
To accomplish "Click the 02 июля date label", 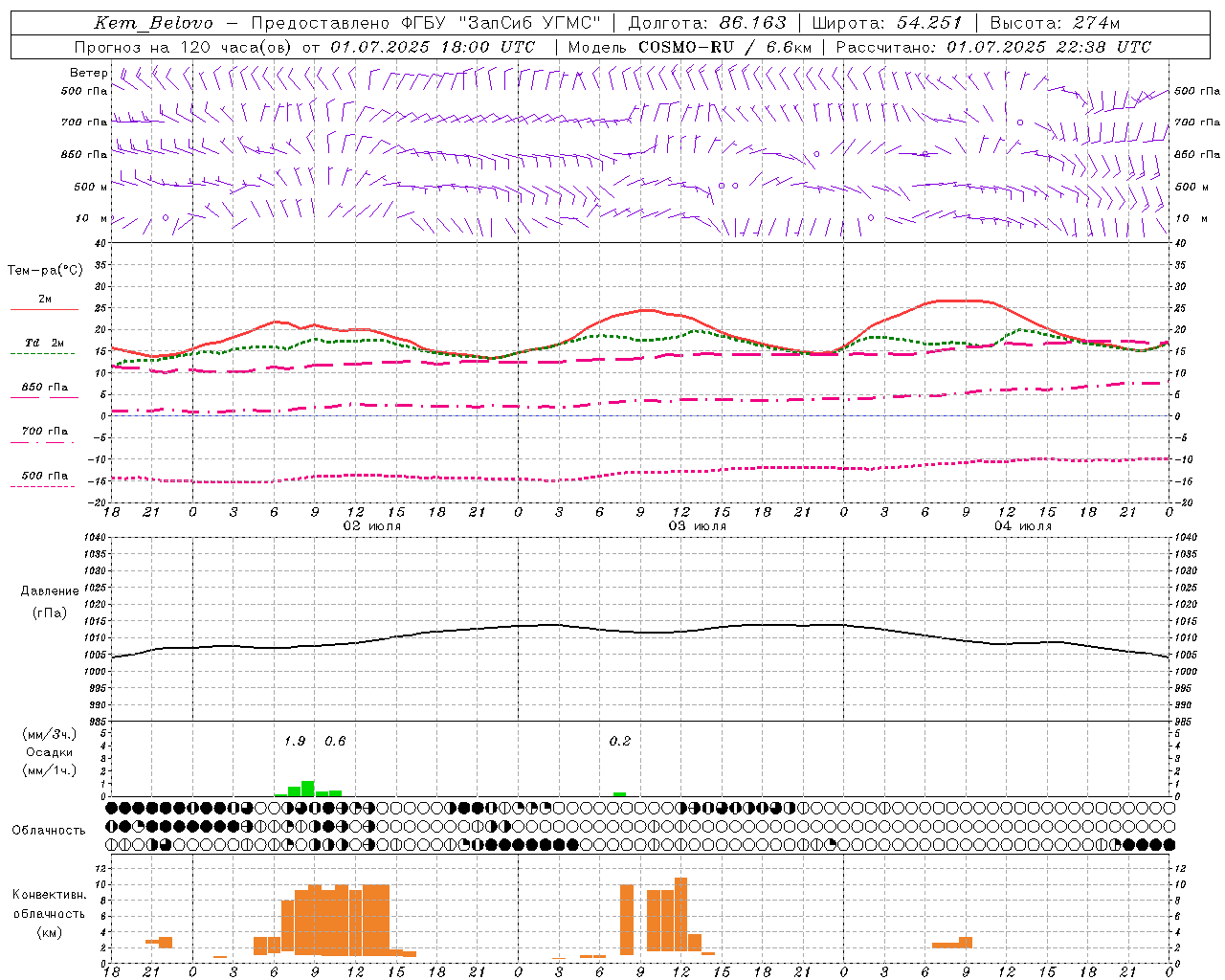I will (x=372, y=526).
